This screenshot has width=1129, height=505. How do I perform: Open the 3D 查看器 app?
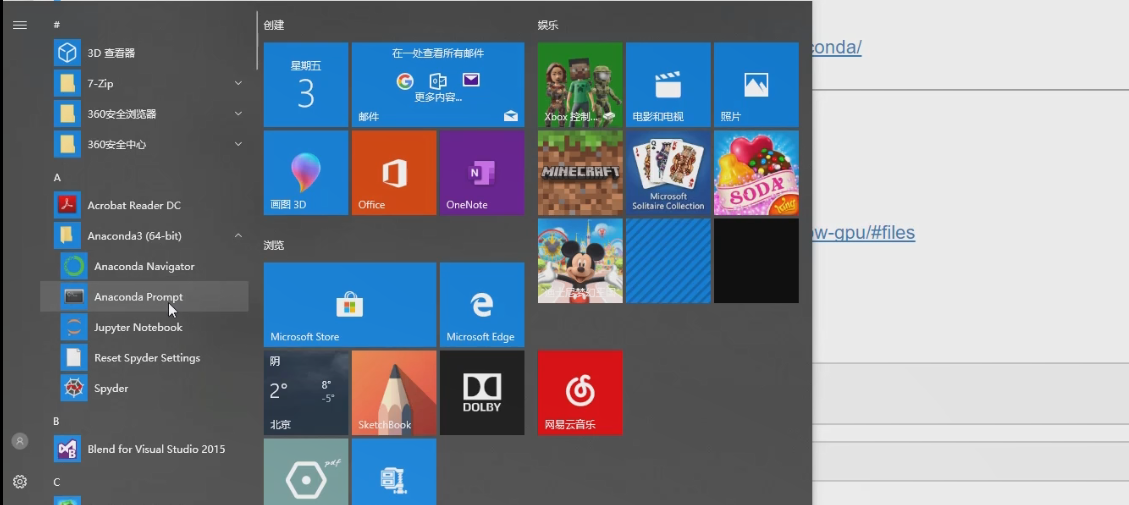point(144,53)
